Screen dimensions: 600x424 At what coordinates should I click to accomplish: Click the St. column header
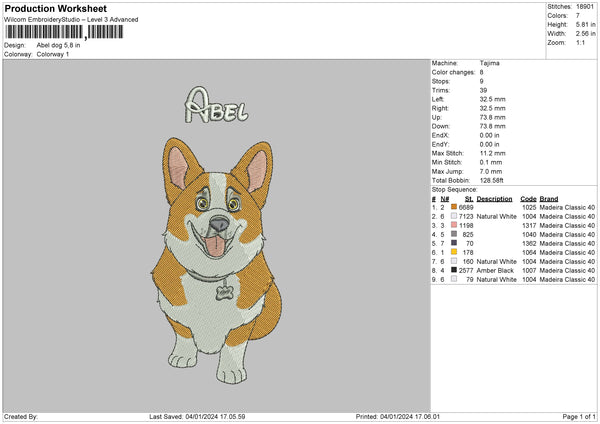468,197
